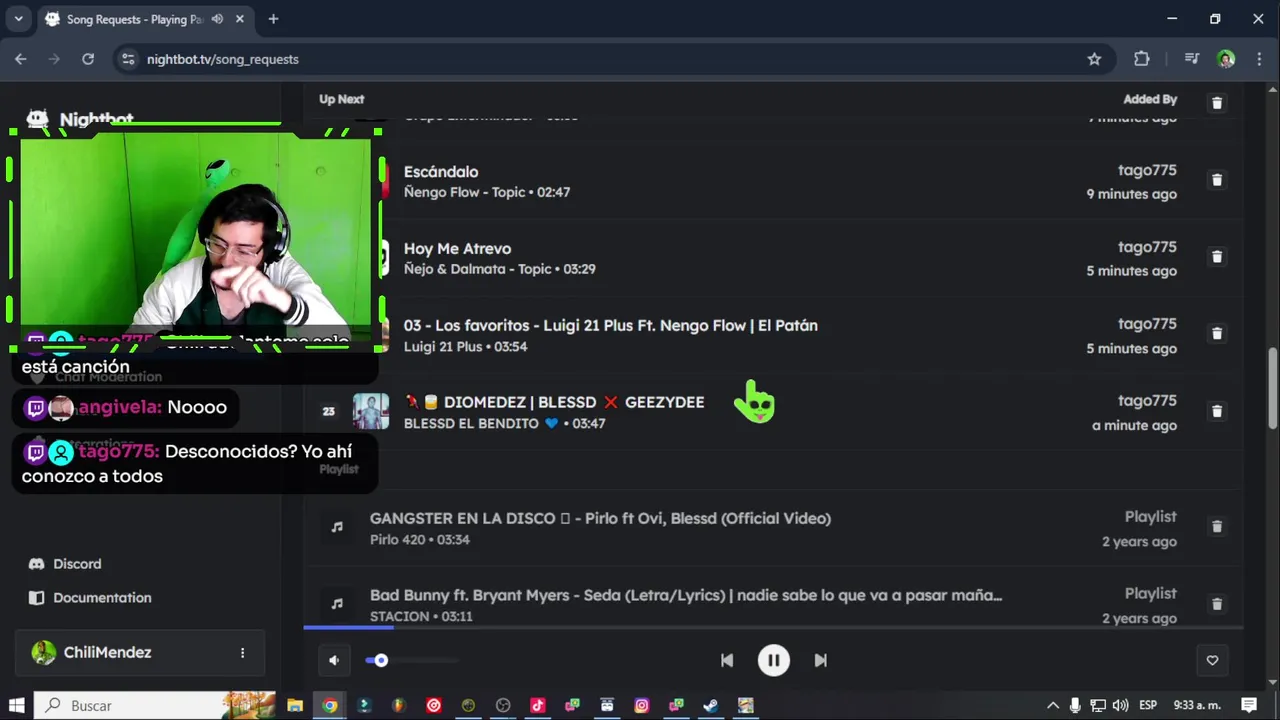Open File Explorer from the taskbar
Viewport: 1280px width, 720px height.
point(295,705)
